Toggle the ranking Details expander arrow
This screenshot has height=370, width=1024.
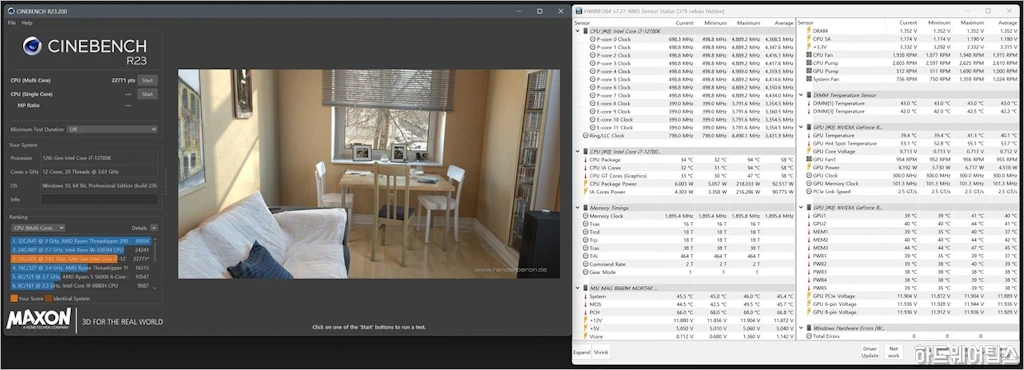[153, 228]
